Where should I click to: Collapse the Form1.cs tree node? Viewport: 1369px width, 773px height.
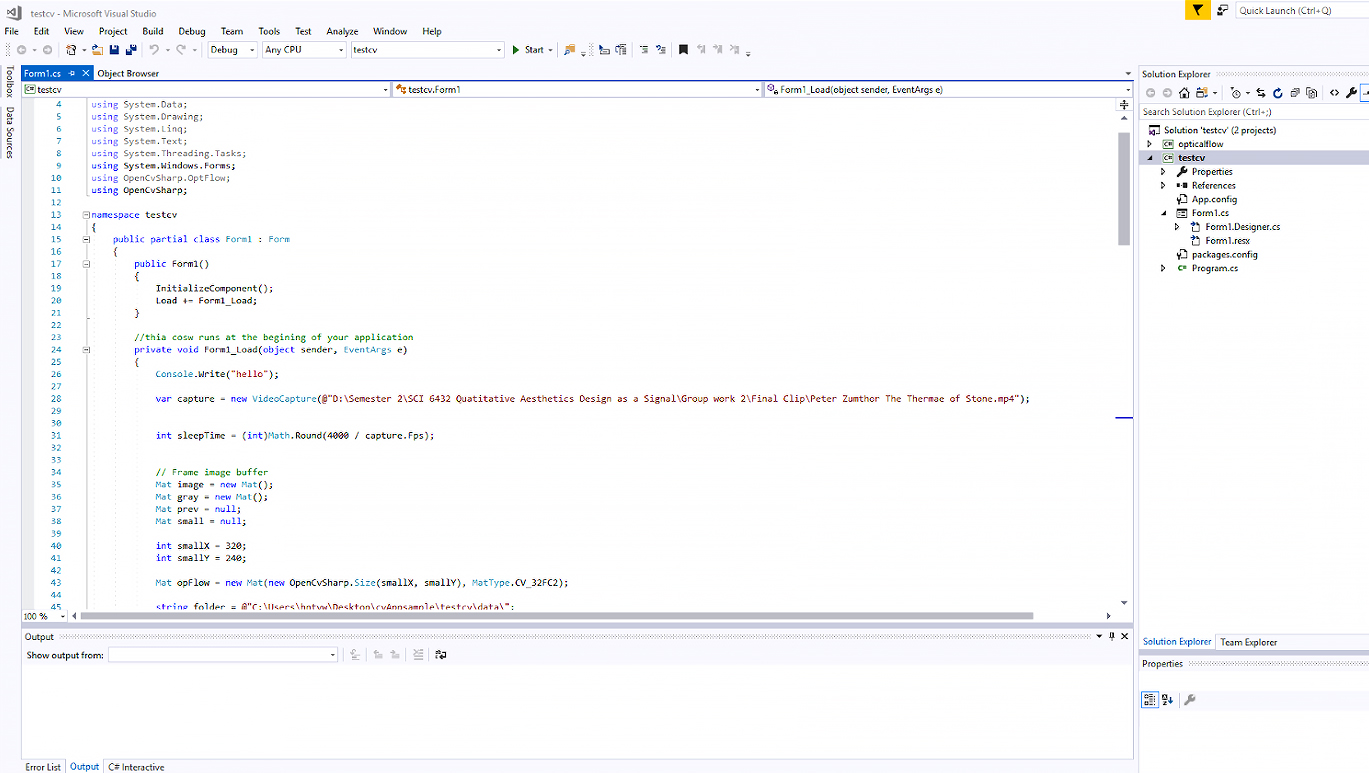point(1163,213)
